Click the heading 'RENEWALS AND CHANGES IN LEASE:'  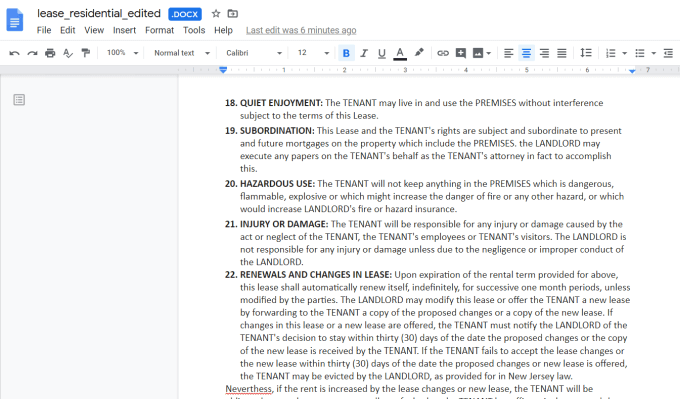coord(316,275)
